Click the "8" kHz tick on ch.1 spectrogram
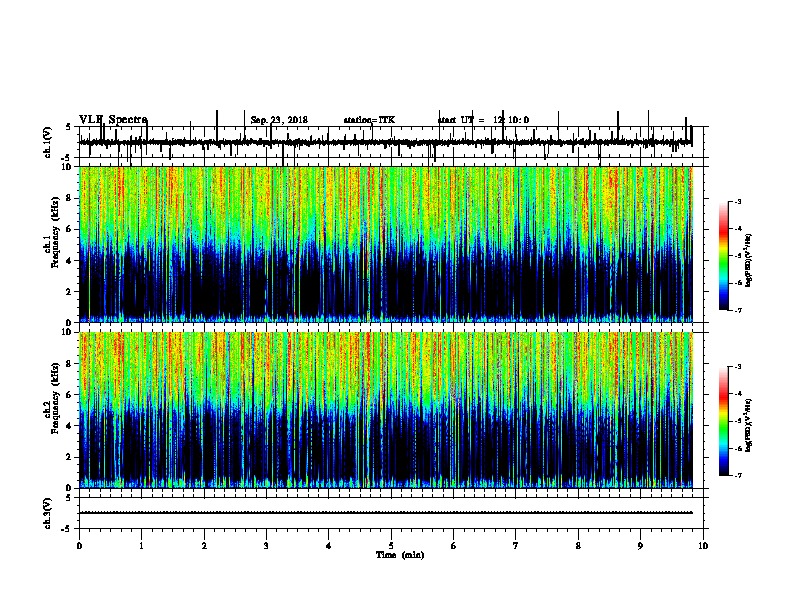The width and height of the screenshot is (792, 612). click(70, 198)
